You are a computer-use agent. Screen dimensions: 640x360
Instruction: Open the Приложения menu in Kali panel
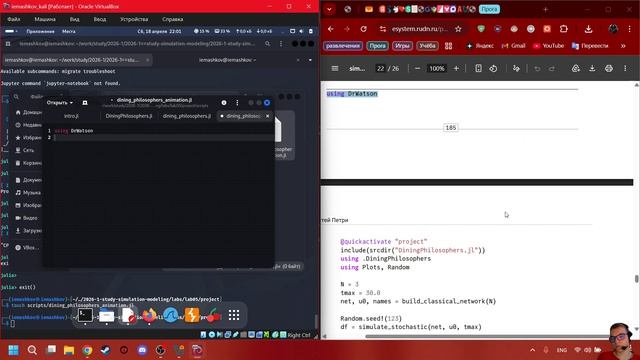tap(40, 31)
